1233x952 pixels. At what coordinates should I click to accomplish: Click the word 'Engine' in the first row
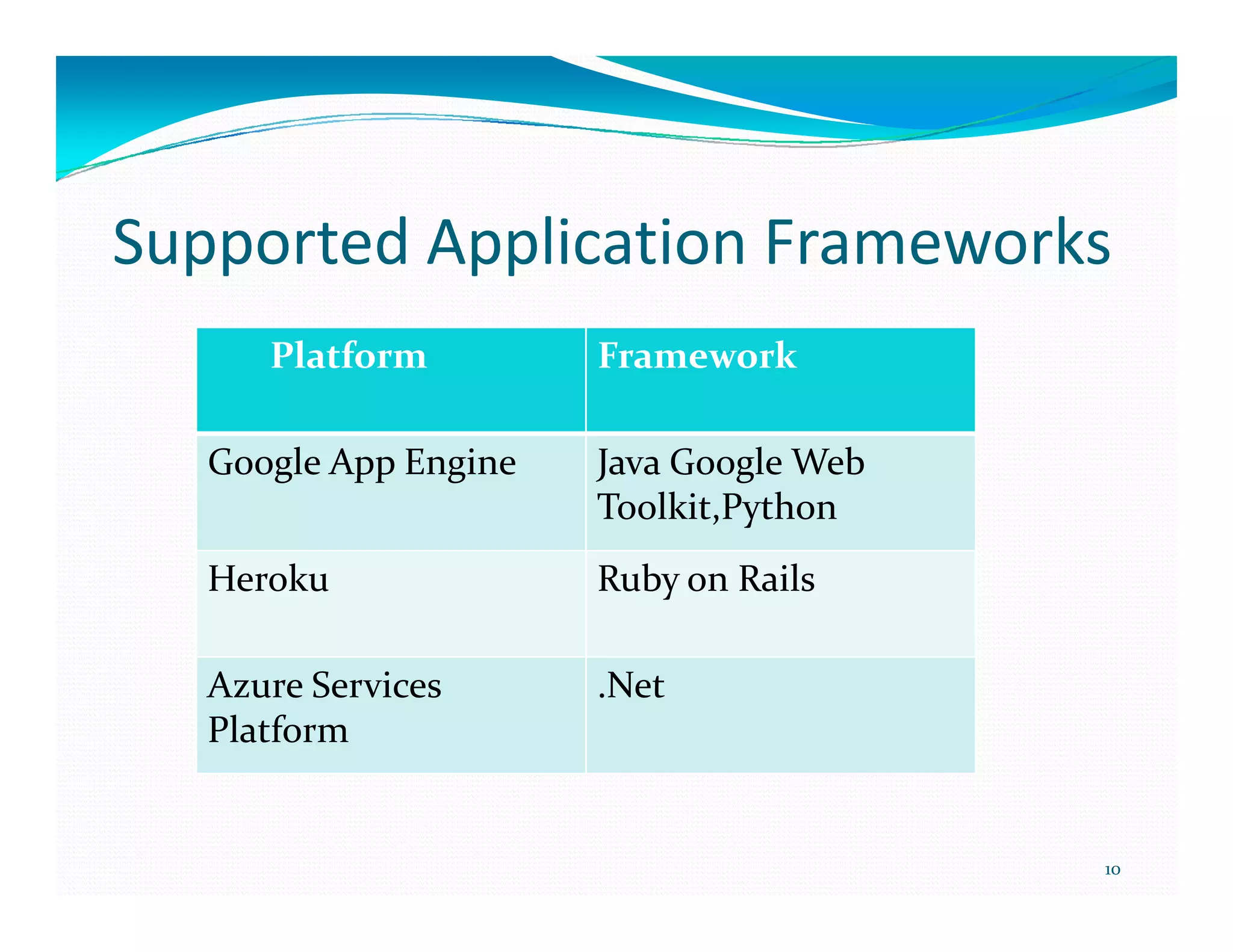click(460, 463)
